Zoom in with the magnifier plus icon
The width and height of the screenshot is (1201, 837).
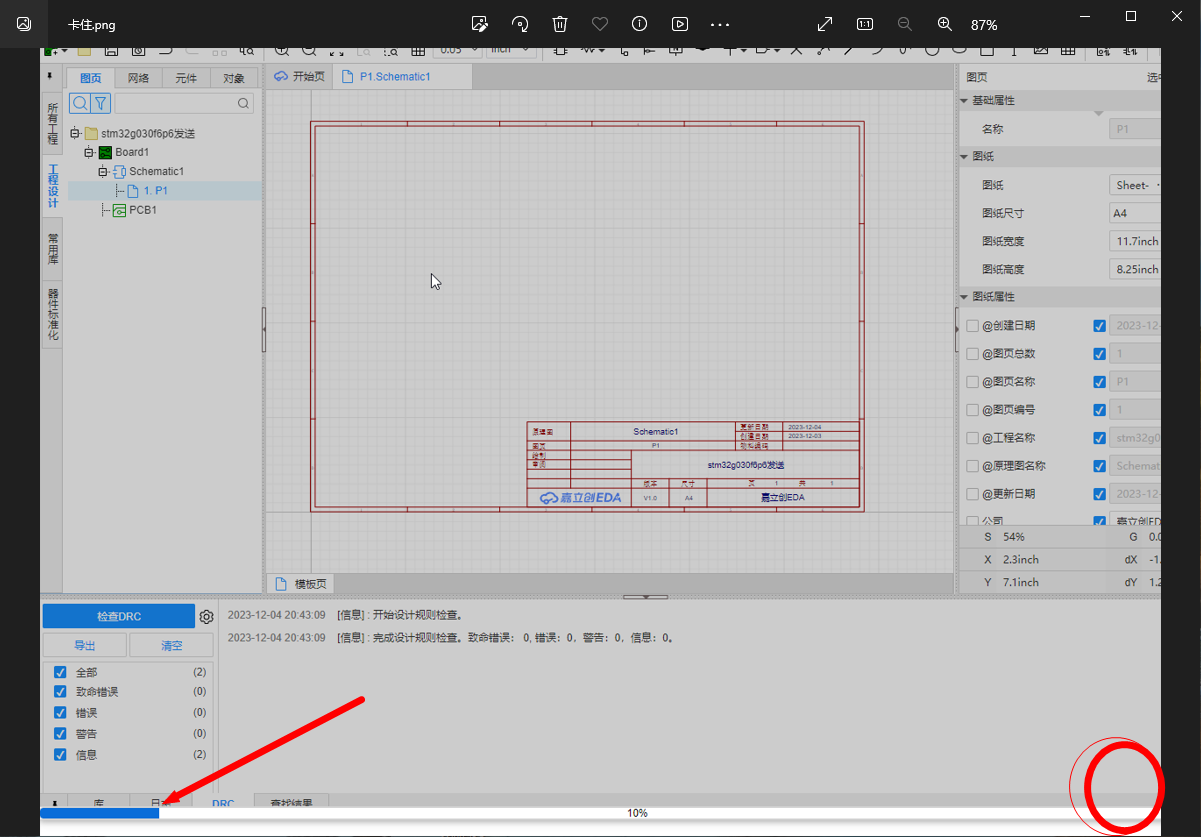click(944, 24)
